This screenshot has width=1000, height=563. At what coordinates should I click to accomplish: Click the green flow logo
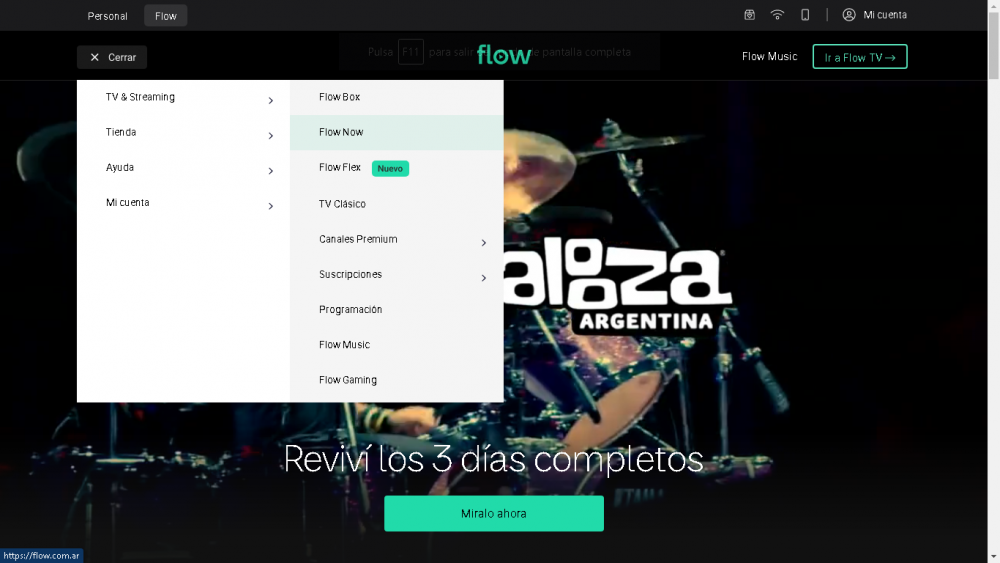[x=504, y=55]
